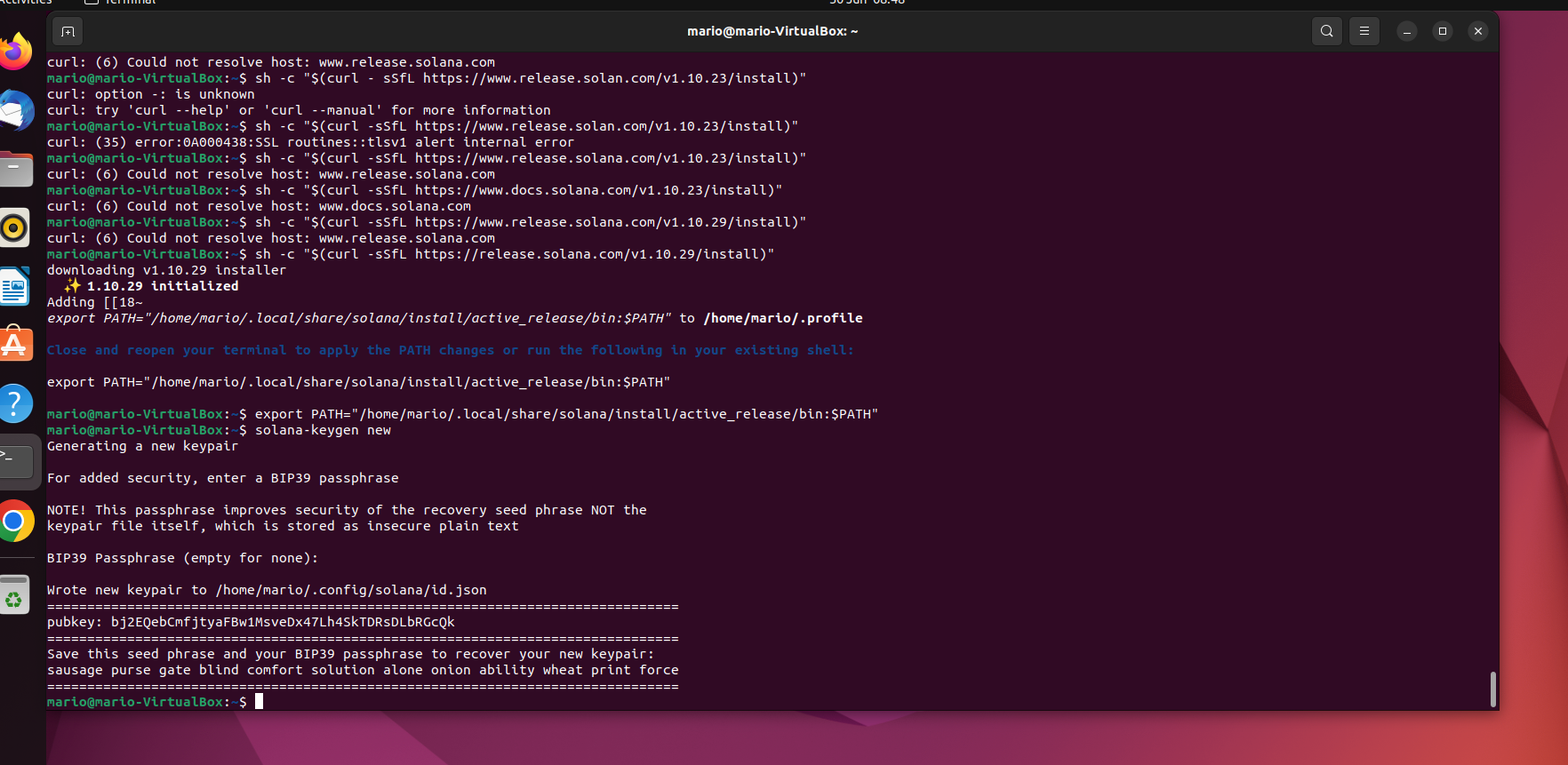Select the Terminal icon in the dock
The image size is (1568, 765).
[x=14, y=462]
